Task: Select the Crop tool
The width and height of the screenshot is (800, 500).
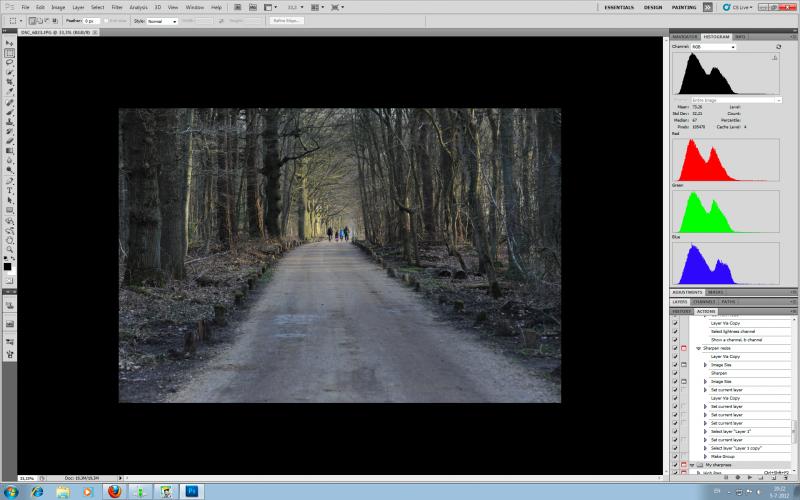Action: click(9, 82)
